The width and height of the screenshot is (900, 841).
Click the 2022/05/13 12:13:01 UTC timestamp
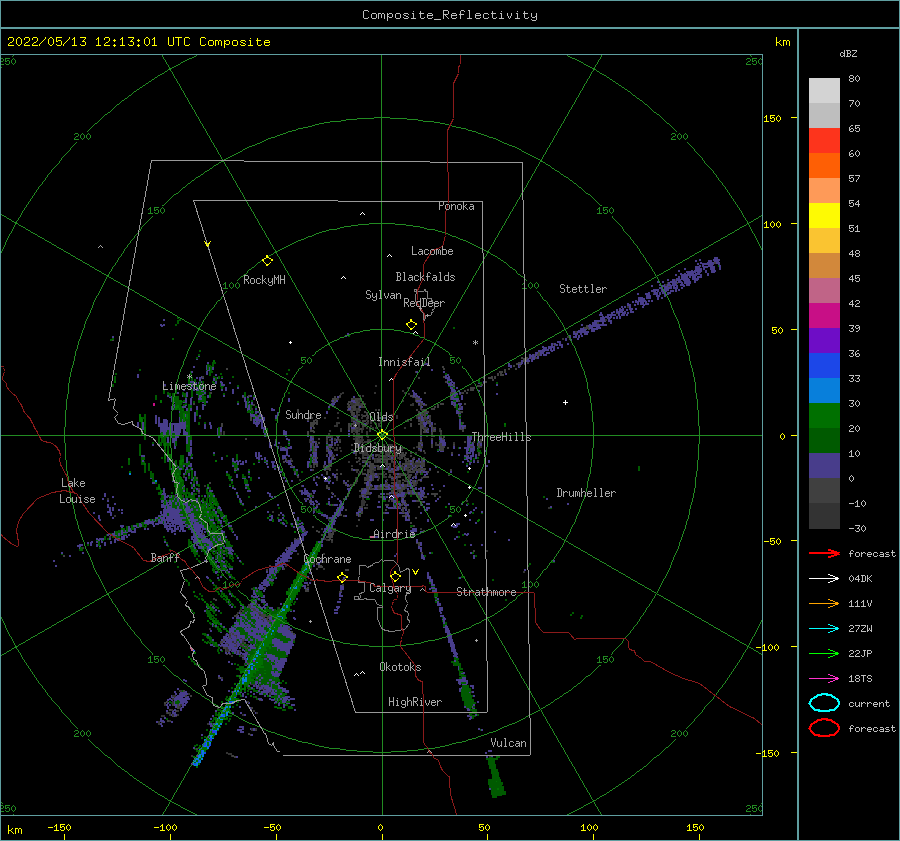(x=92, y=42)
